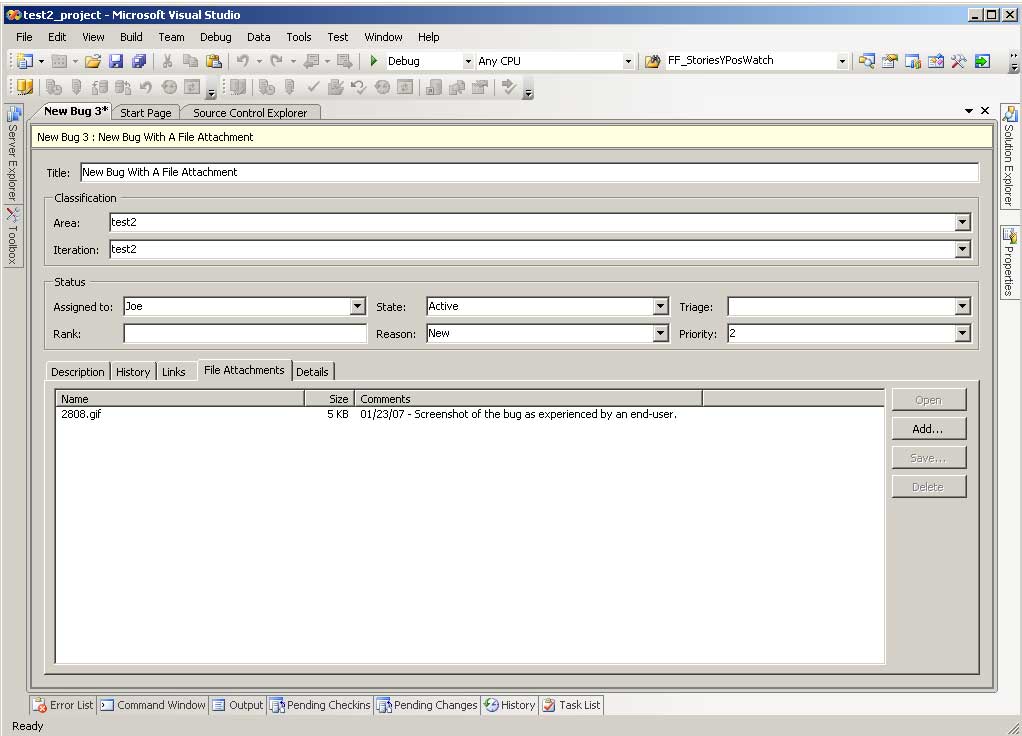Switch to the Start Page tab
This screenshot has width=1022, height=736.
(x=145, y=113)
